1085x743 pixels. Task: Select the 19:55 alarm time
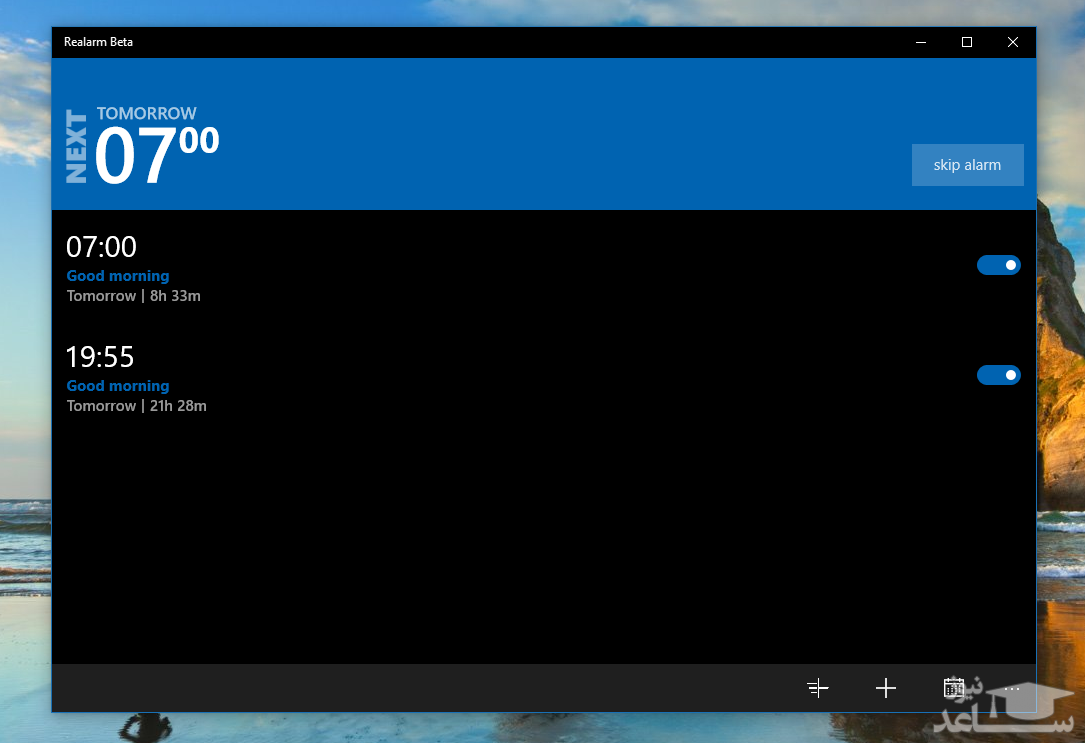[100, 357]
